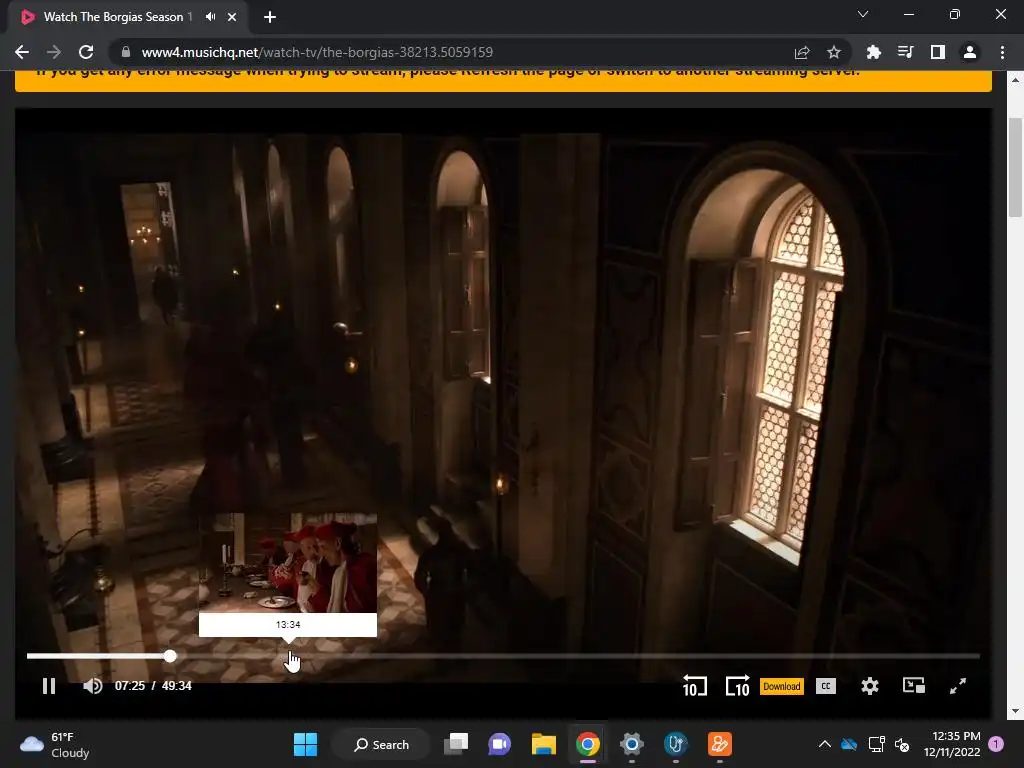1024x768 pixels.
Task: Click the video seek bar handle
Action: [x=170, y=656]
